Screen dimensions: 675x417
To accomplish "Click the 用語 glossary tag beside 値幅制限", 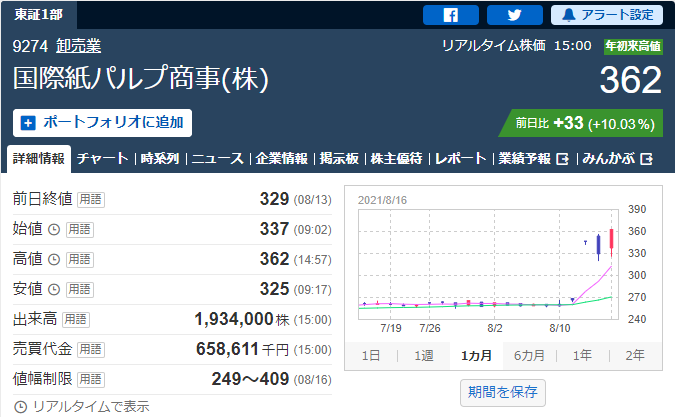I will click(x=91, y=379).
